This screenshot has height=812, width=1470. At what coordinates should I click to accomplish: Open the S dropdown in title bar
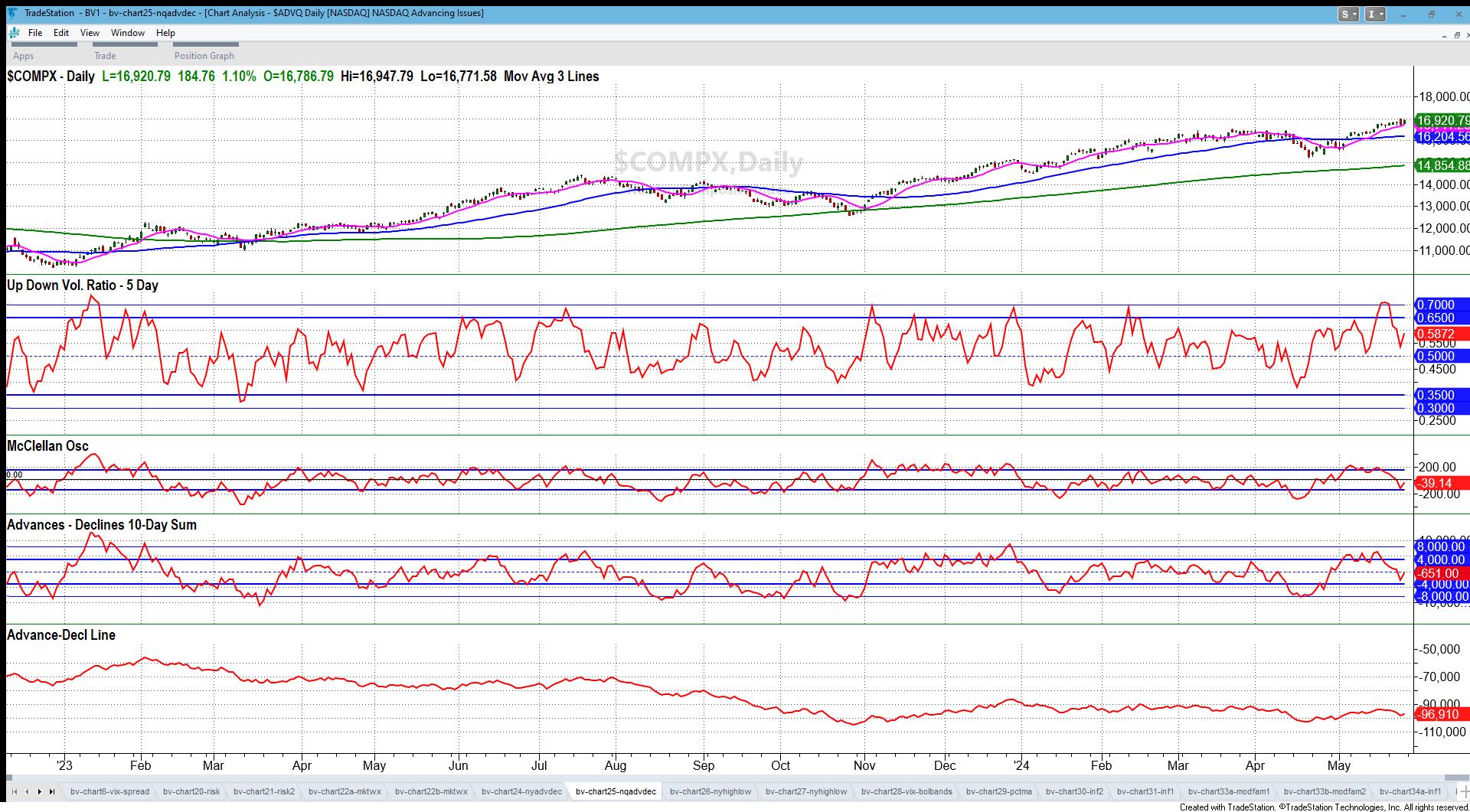click(1348, 14)
